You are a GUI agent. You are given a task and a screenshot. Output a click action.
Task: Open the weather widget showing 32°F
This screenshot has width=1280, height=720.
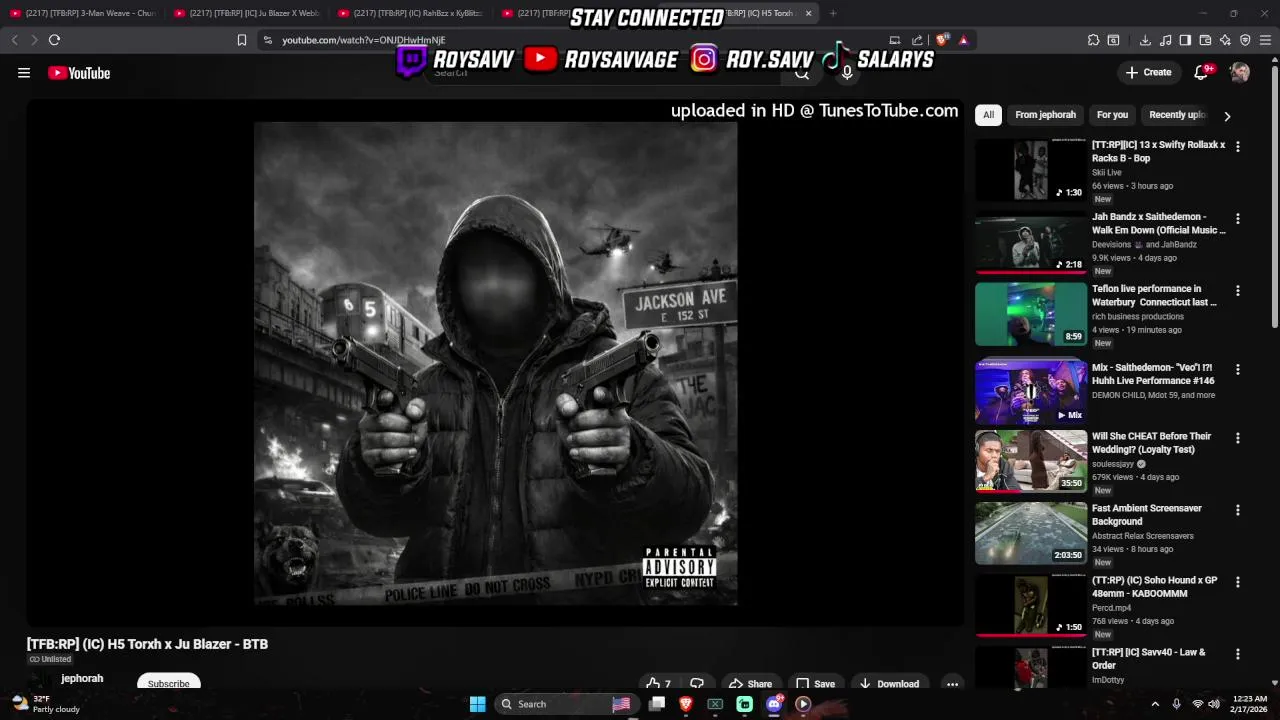[x=45, y=704]
